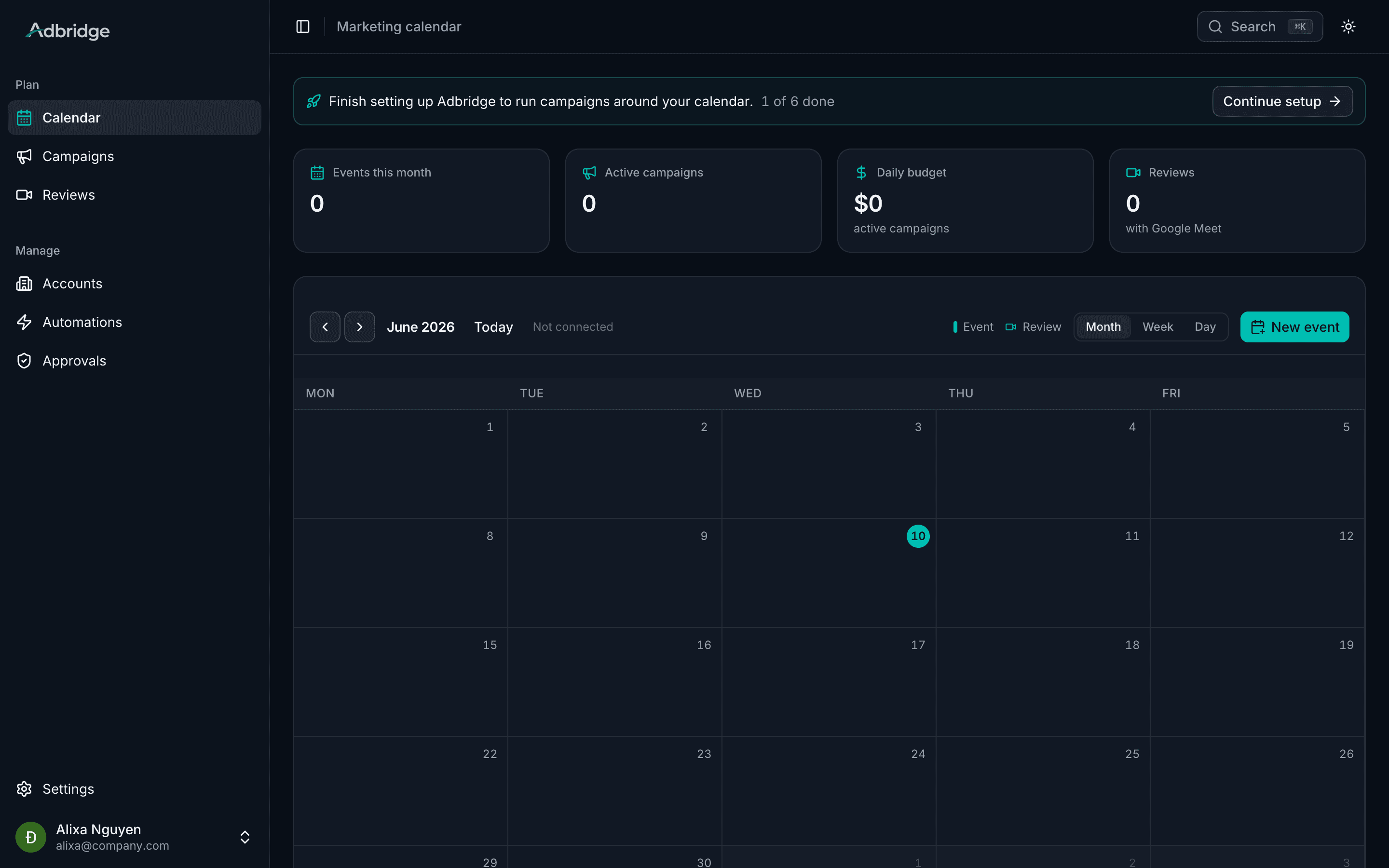The image size is (1389, 868).
Task: Switch to Day view
Action: point(1205,326)
